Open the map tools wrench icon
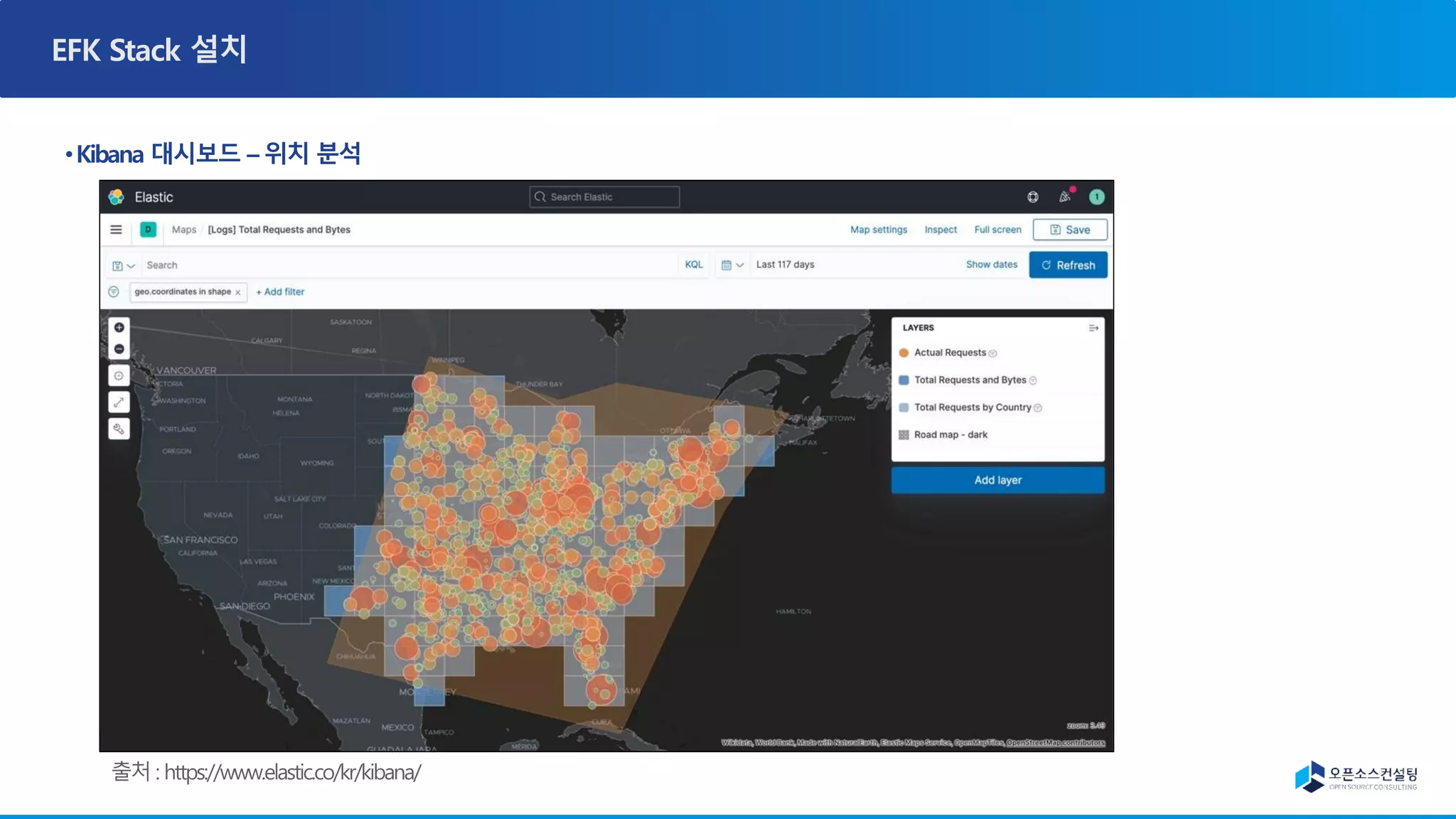Screen dimensions: 1456x819 click(x=119, y=429)
